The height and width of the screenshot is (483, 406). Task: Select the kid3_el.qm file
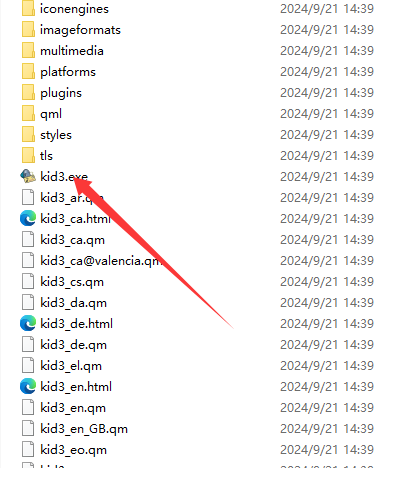tap(71, 366)
